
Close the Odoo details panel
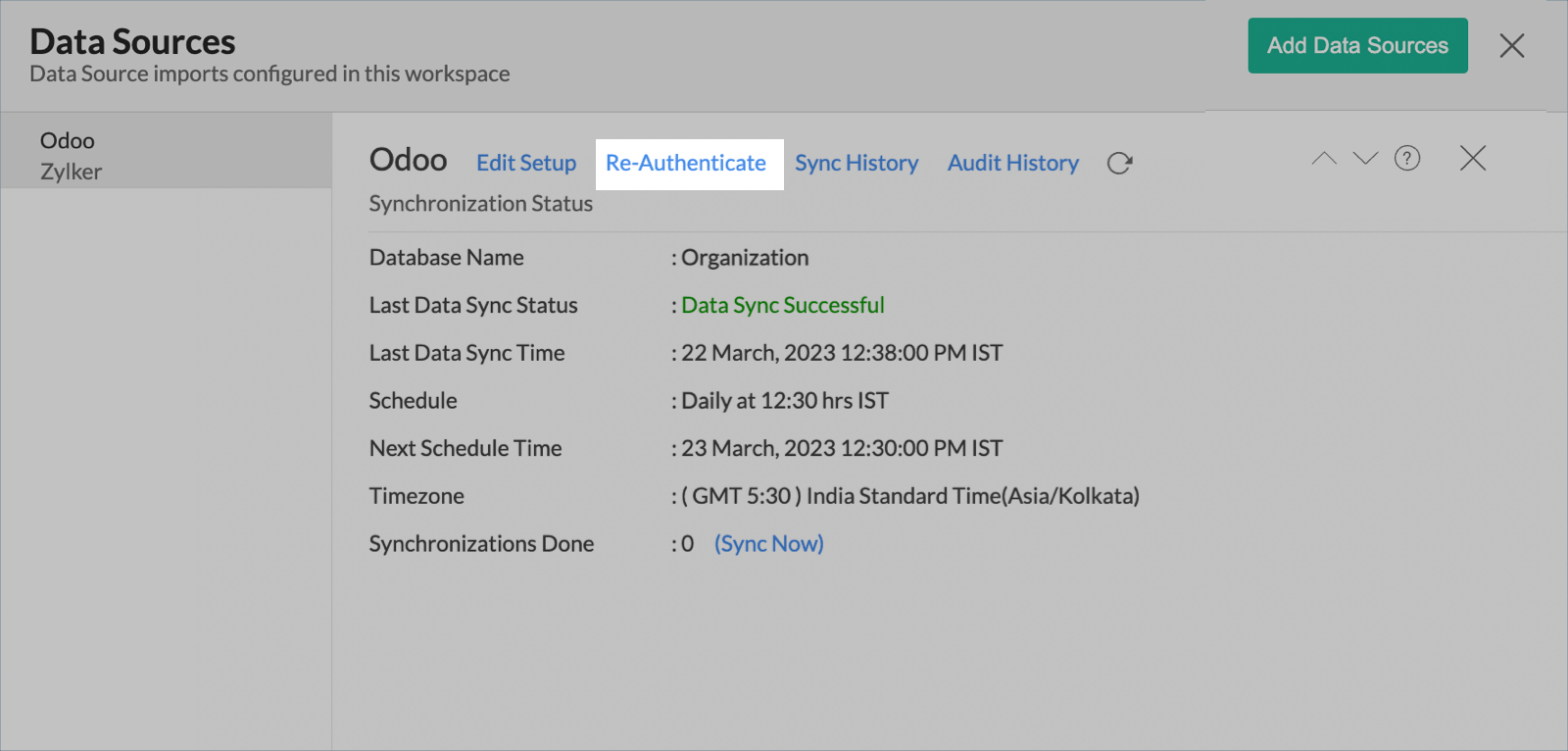point(1472,159)
